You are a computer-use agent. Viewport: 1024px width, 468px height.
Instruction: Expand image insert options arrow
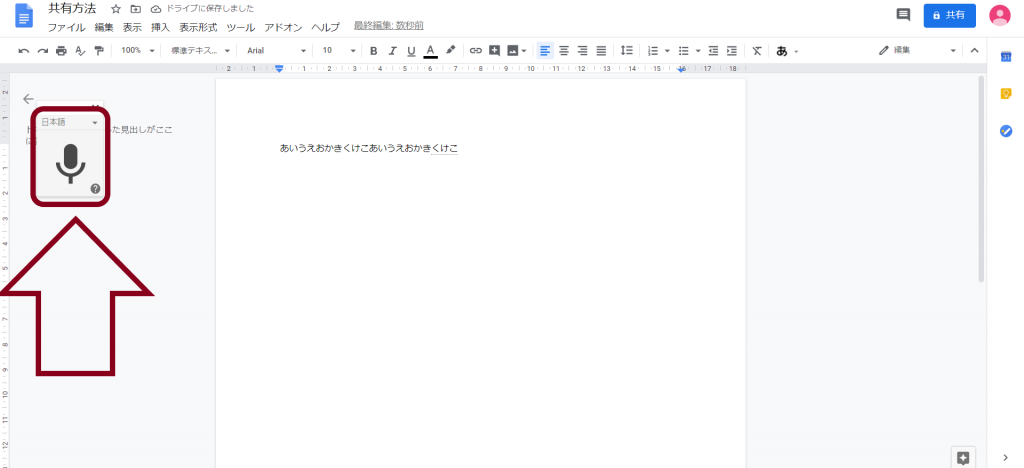[524, 50]
